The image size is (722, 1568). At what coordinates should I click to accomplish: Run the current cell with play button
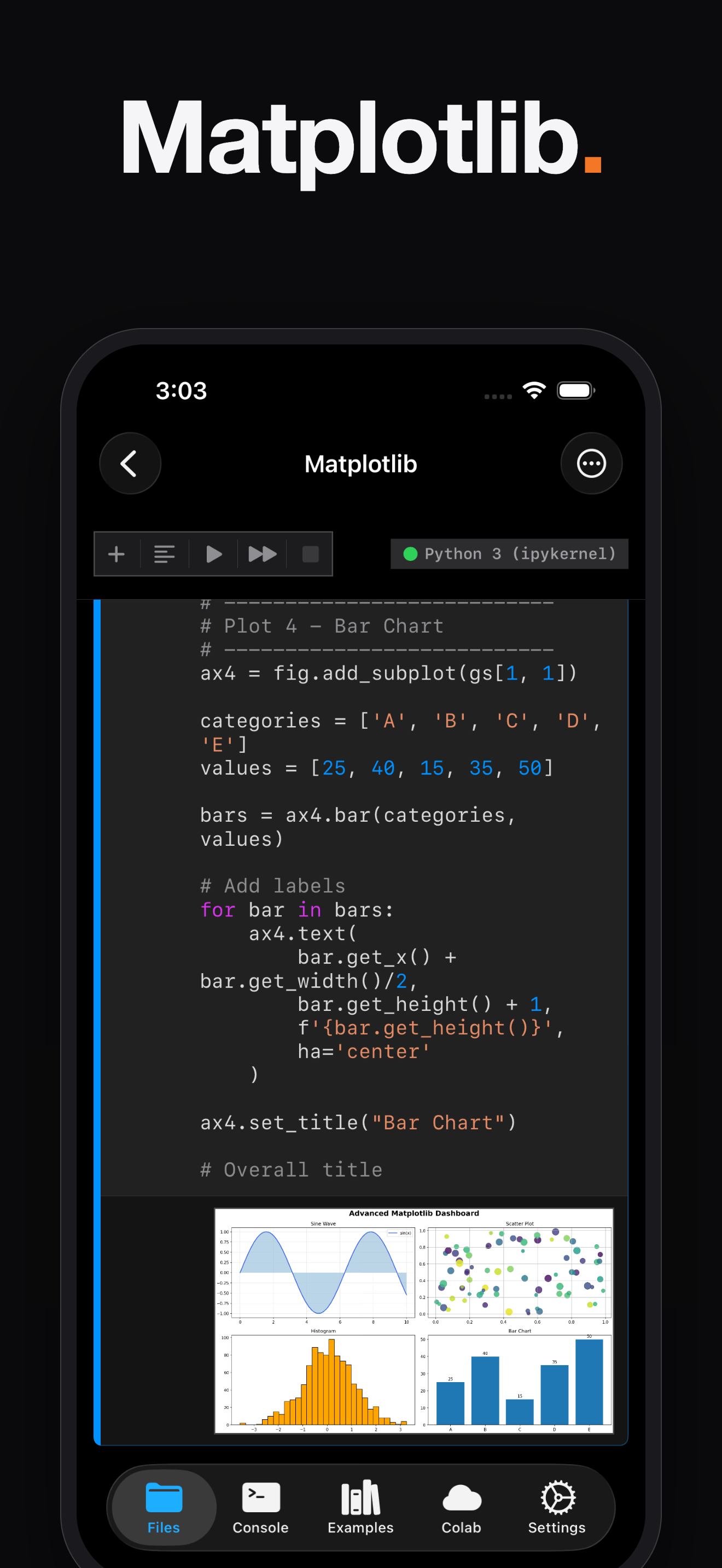(214, 554)
